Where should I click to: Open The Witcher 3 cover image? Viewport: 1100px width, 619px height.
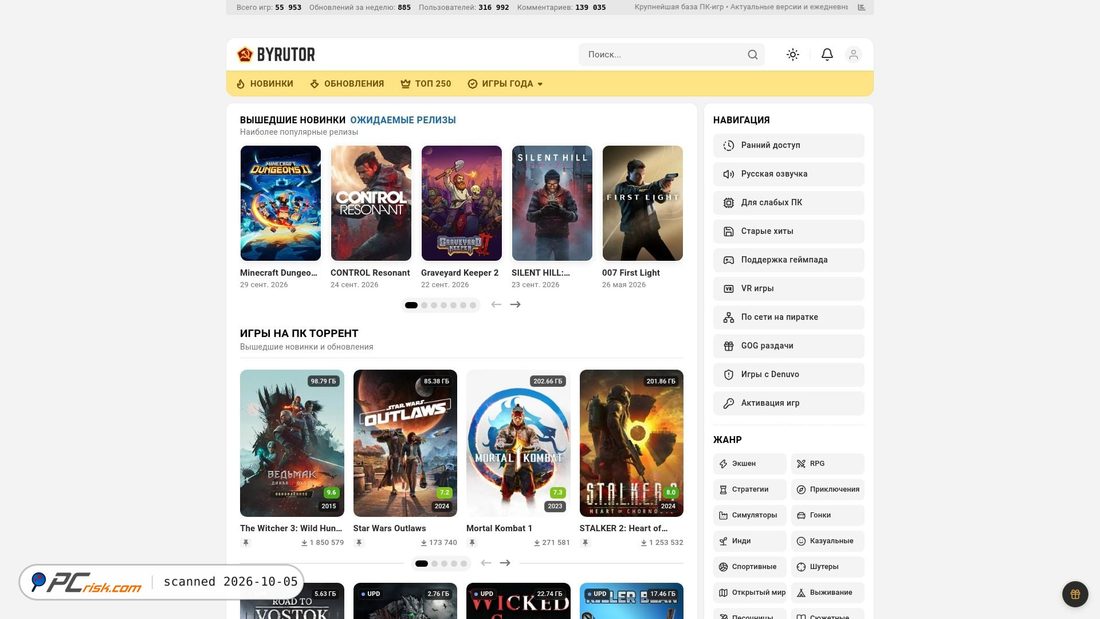[292, 444]
